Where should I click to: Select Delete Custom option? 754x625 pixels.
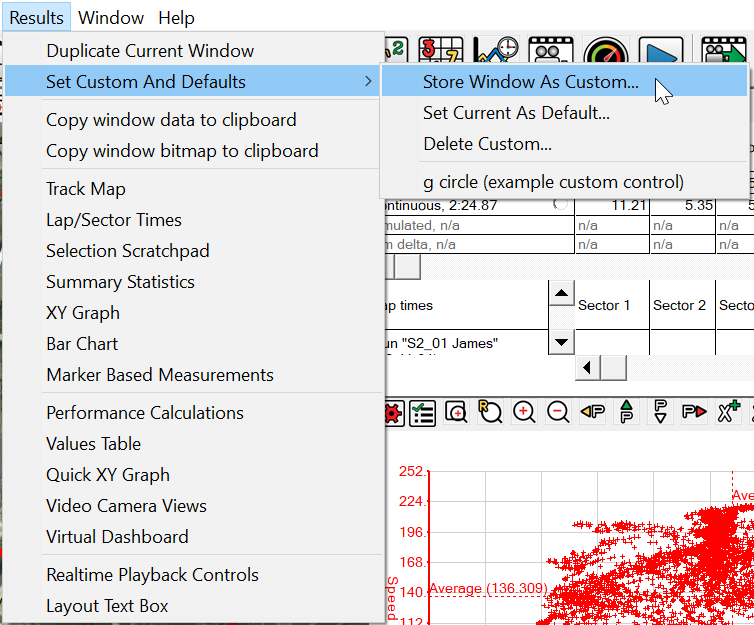(x=487, y=144)
